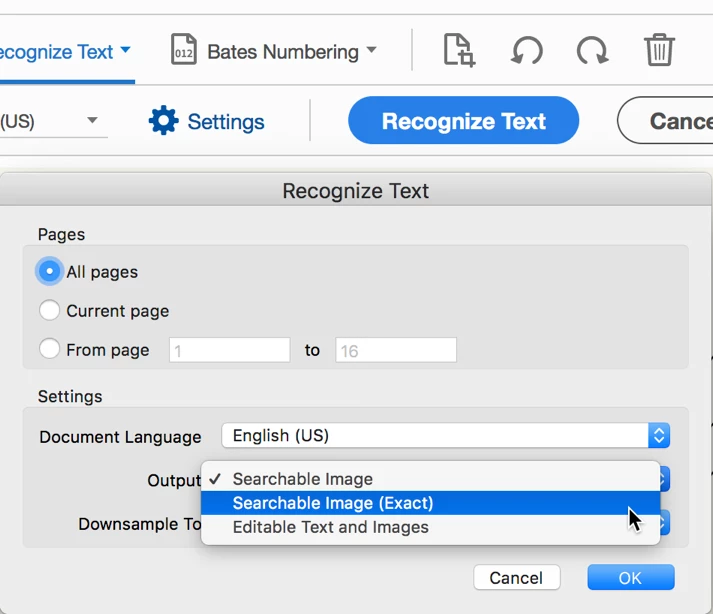Click the From page start field

230,350
